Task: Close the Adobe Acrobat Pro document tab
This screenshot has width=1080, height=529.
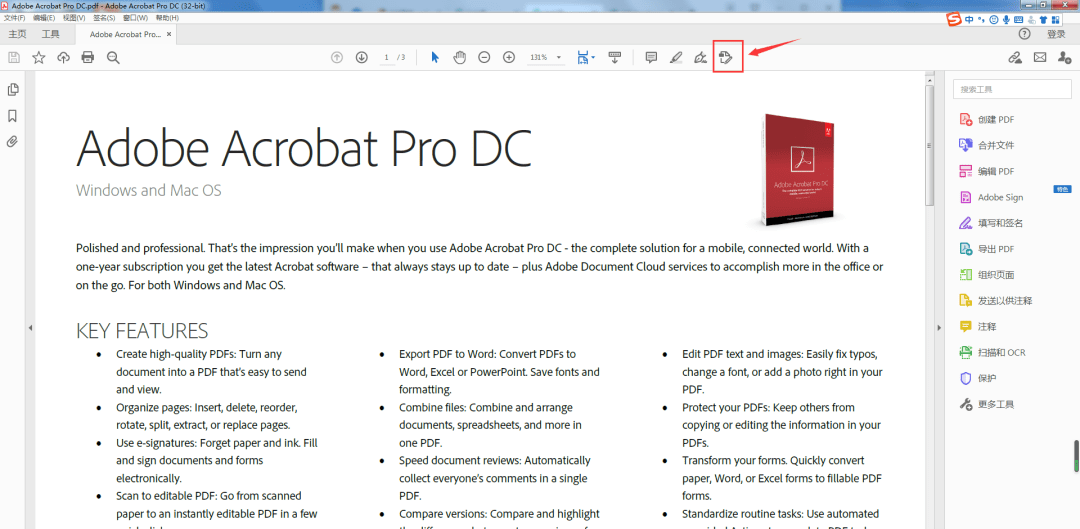Action: point(169,34)
